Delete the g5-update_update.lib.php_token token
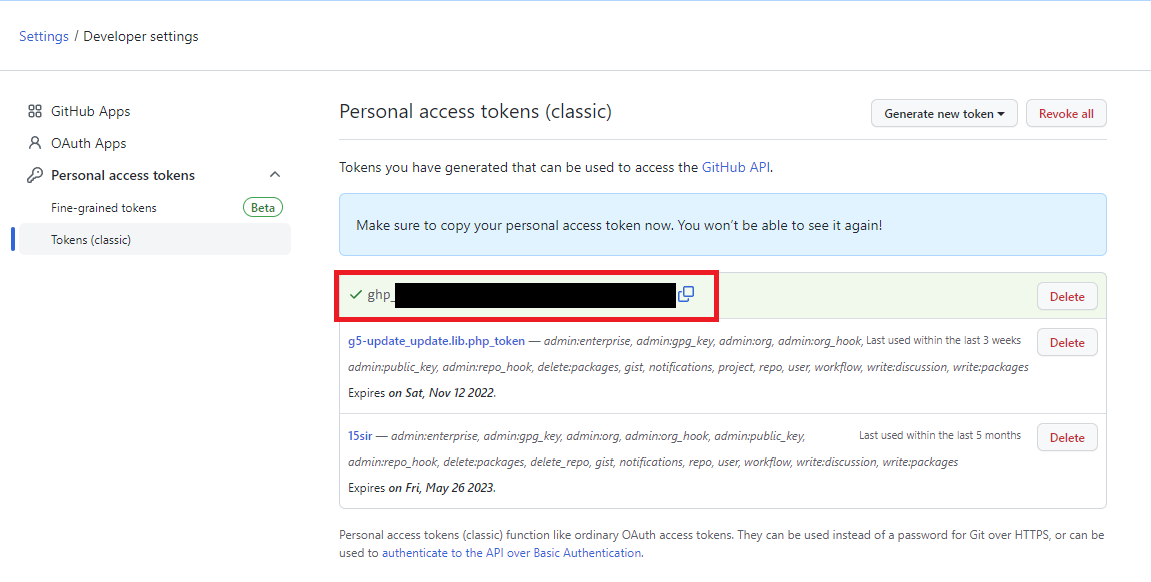1151x582 pixels. (x=1067, y=342)
